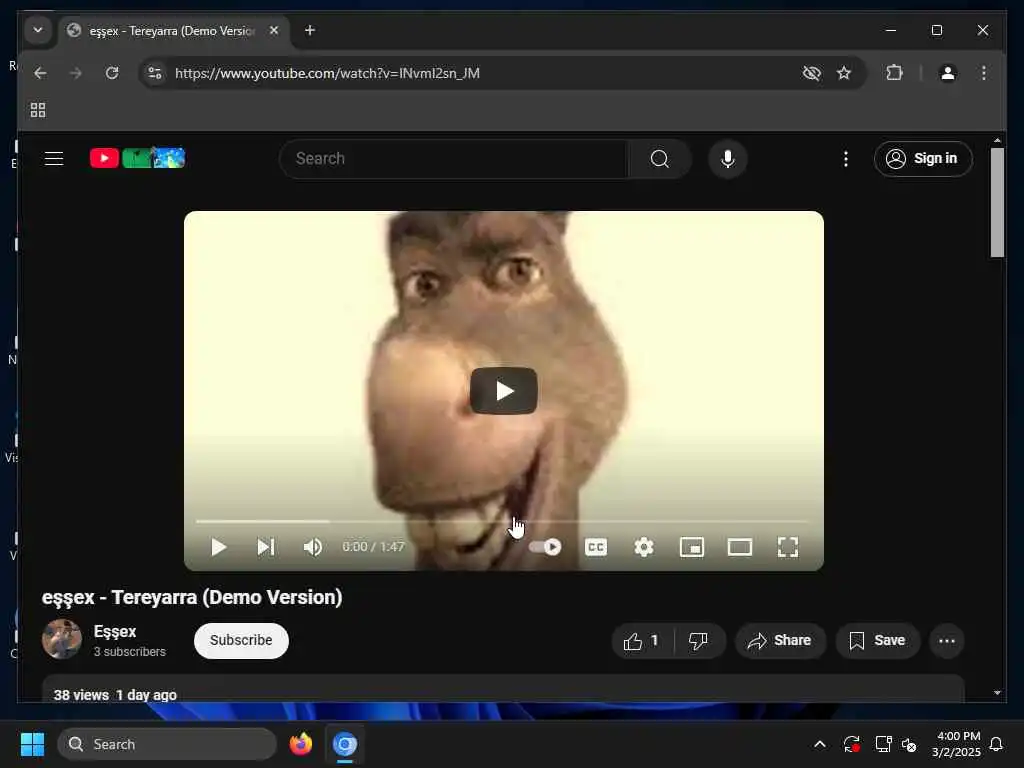Open a new browser tab
The width and height of the screenshot is (1024, 768).
[310, 30]
